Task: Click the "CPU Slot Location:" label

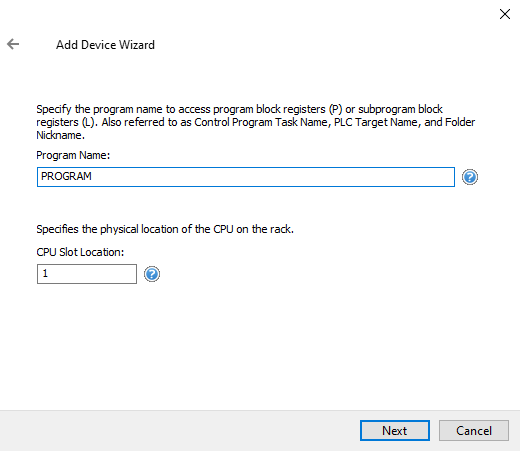Action: [x=80, y=252]
